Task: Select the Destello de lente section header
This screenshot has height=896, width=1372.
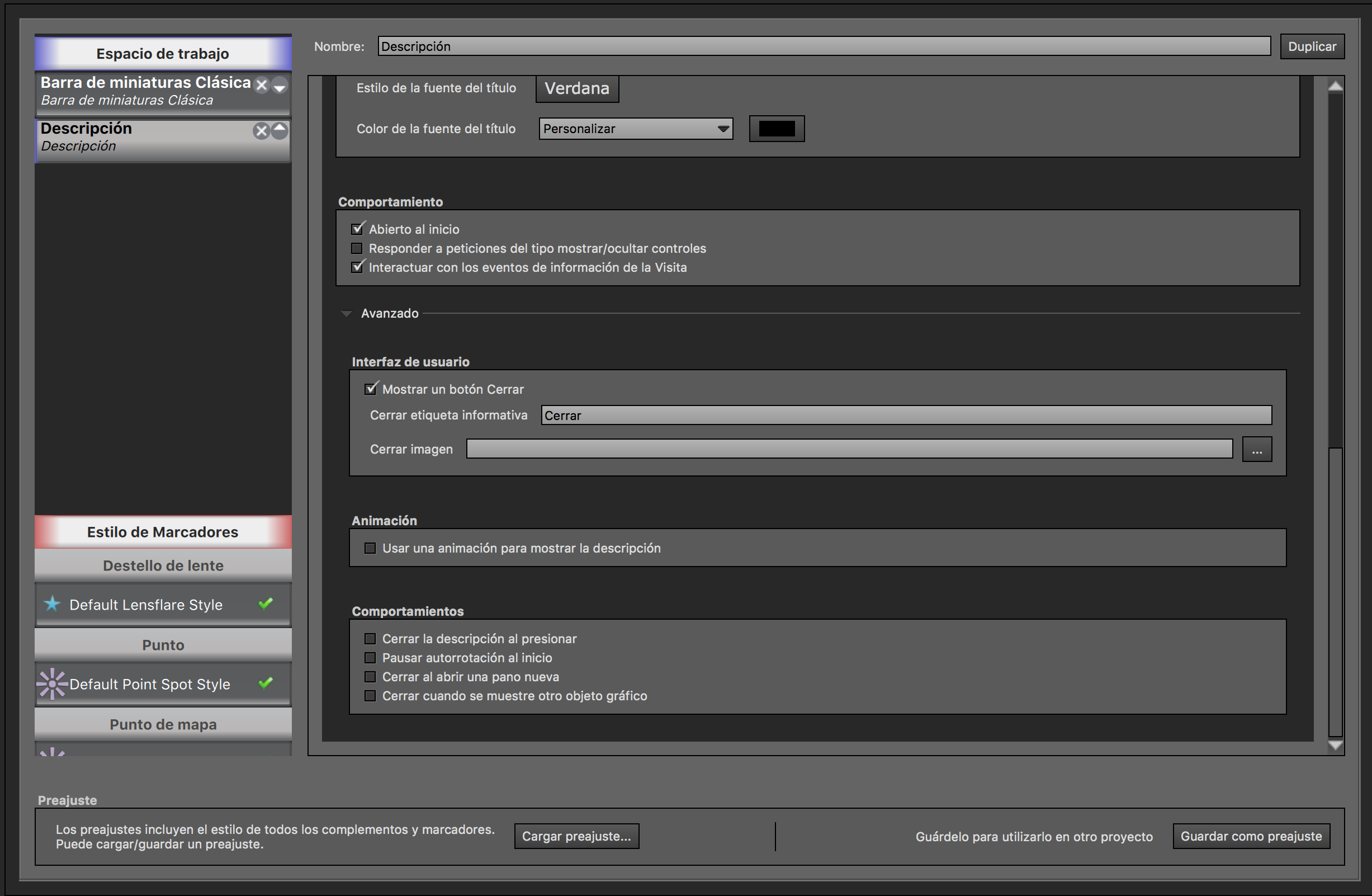Action: [163, 565]
